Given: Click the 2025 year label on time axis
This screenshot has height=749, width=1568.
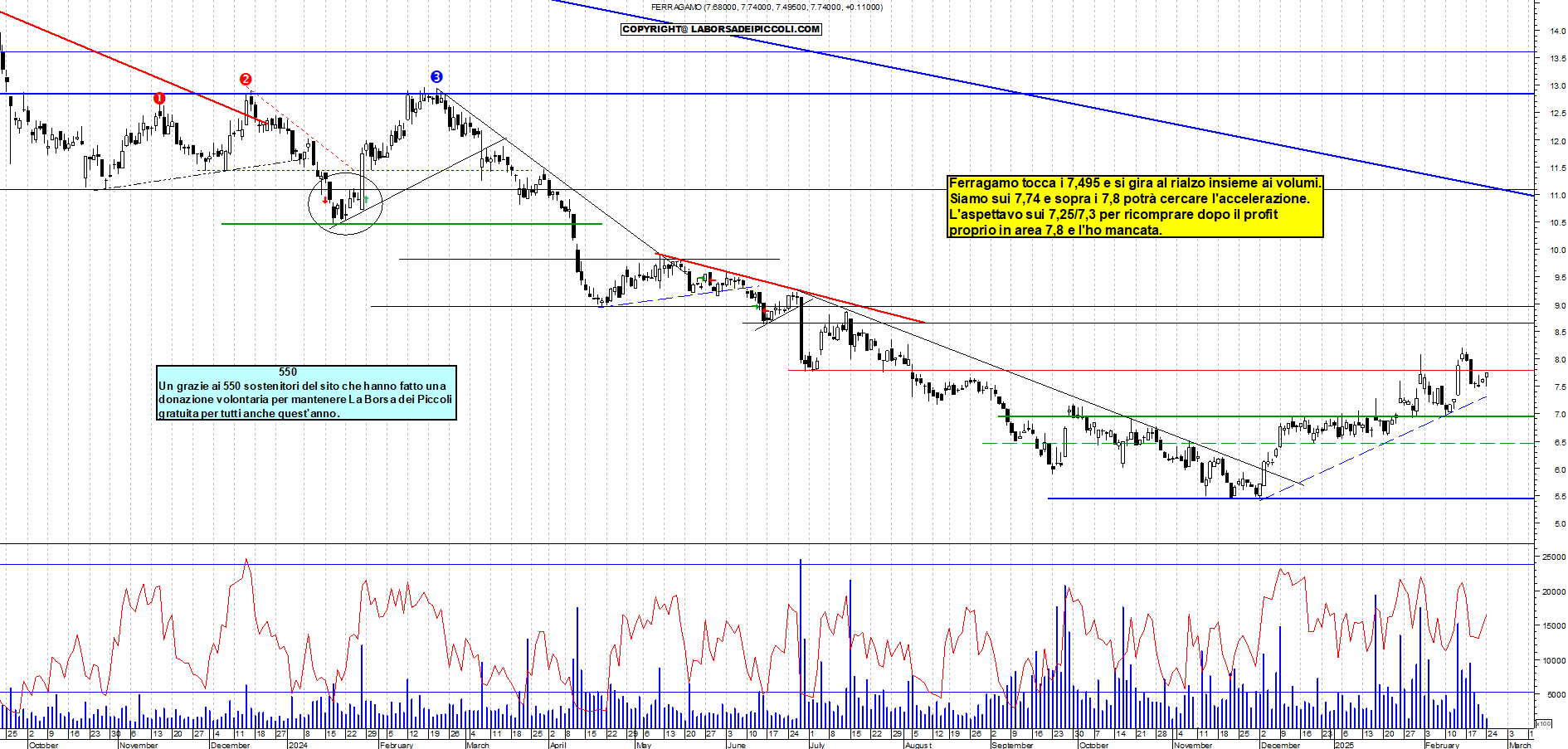Looking at the screenshot, I should click(1344, 745).
